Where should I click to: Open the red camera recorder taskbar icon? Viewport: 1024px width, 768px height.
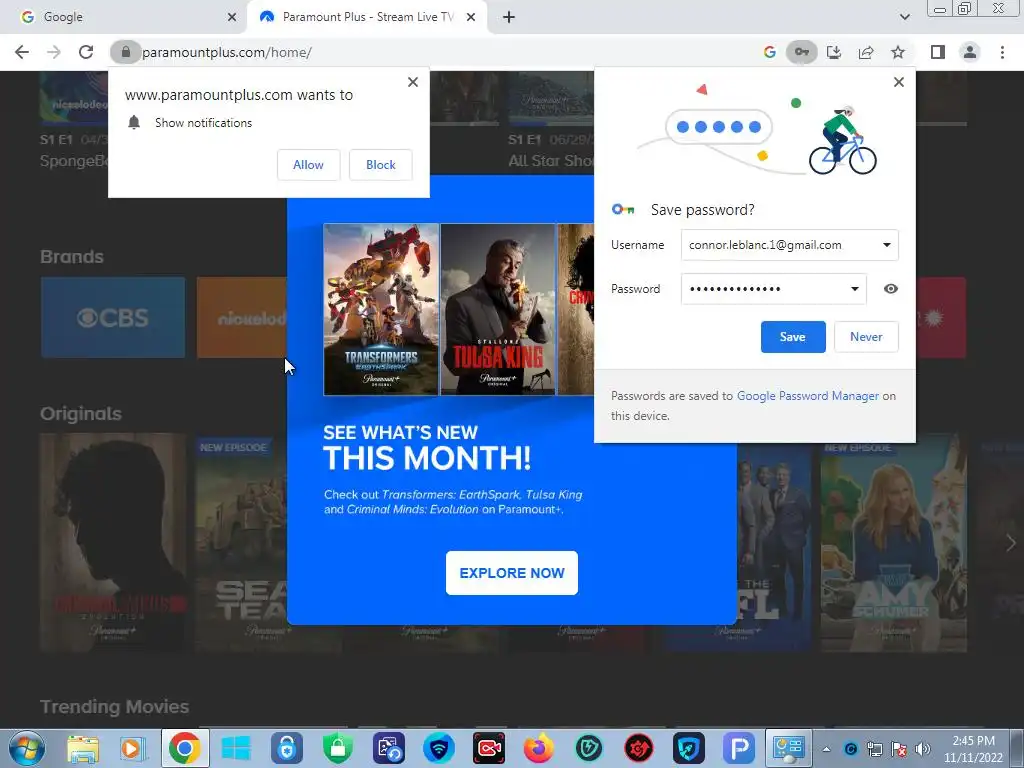point(488,748)
